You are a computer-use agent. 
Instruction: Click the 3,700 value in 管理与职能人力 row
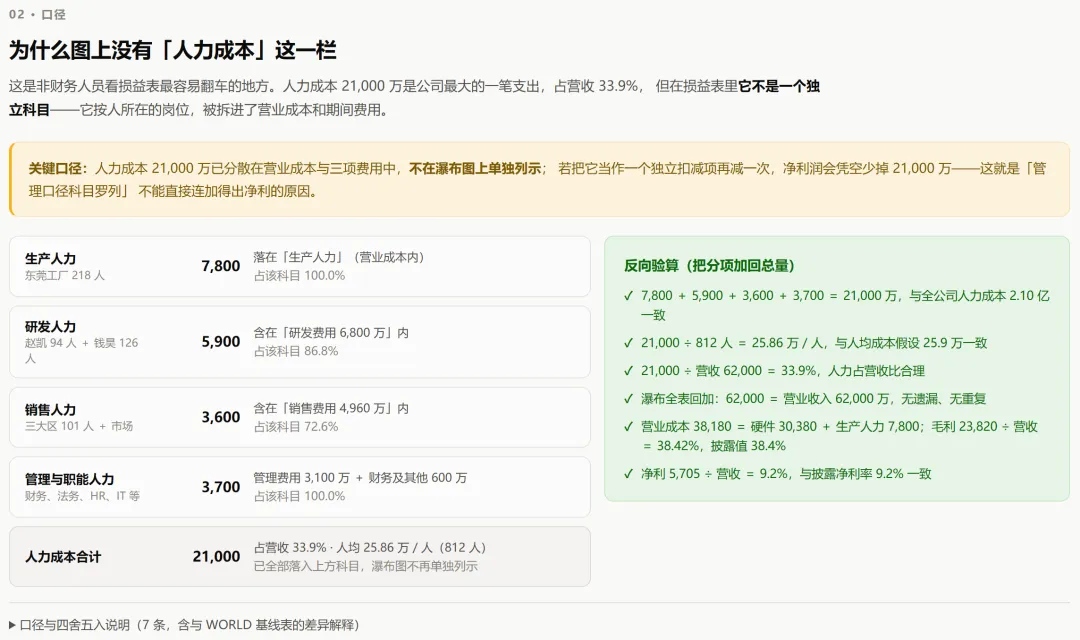(220, 487)
